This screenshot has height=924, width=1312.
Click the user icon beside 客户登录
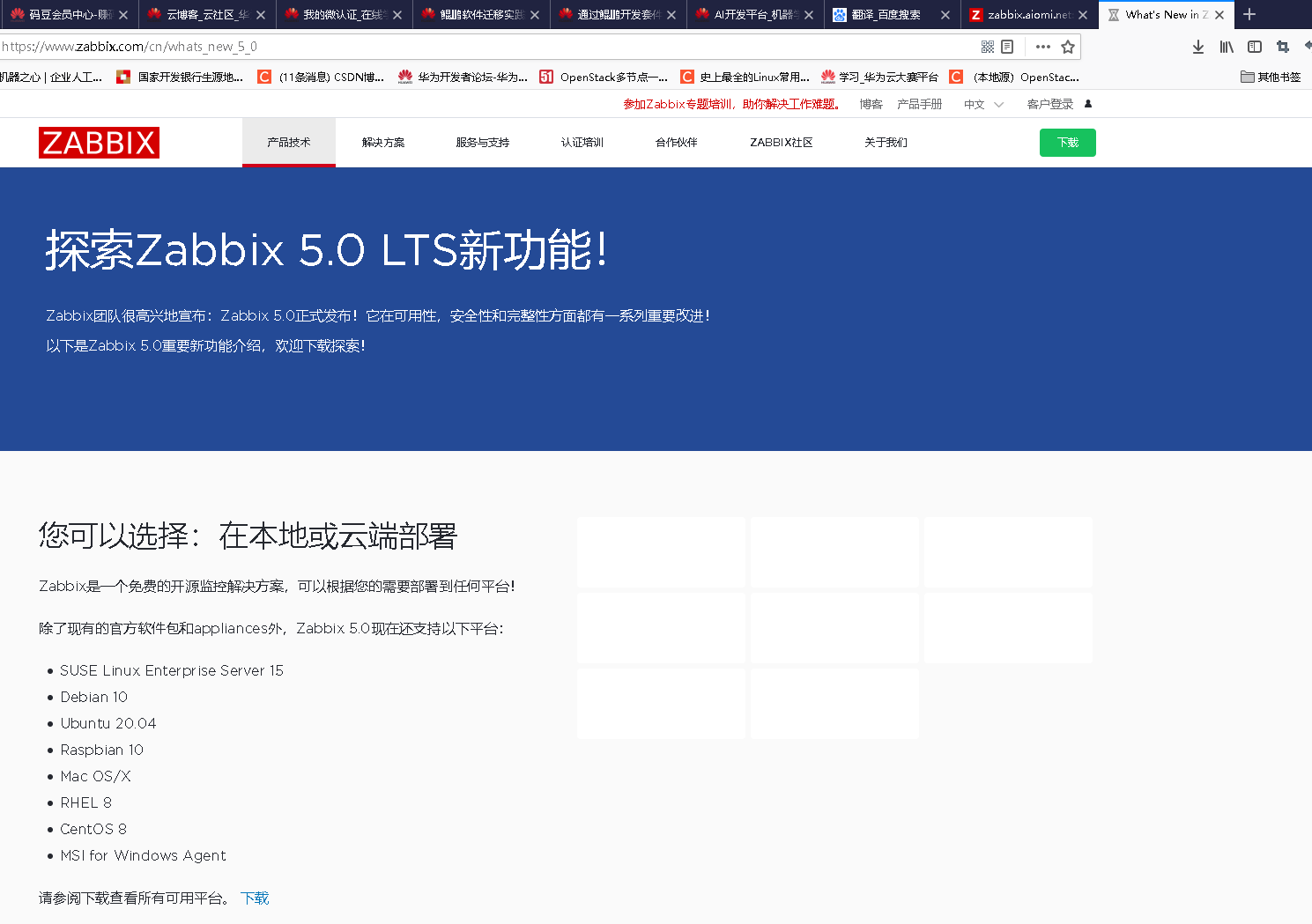click(1088, 104)
